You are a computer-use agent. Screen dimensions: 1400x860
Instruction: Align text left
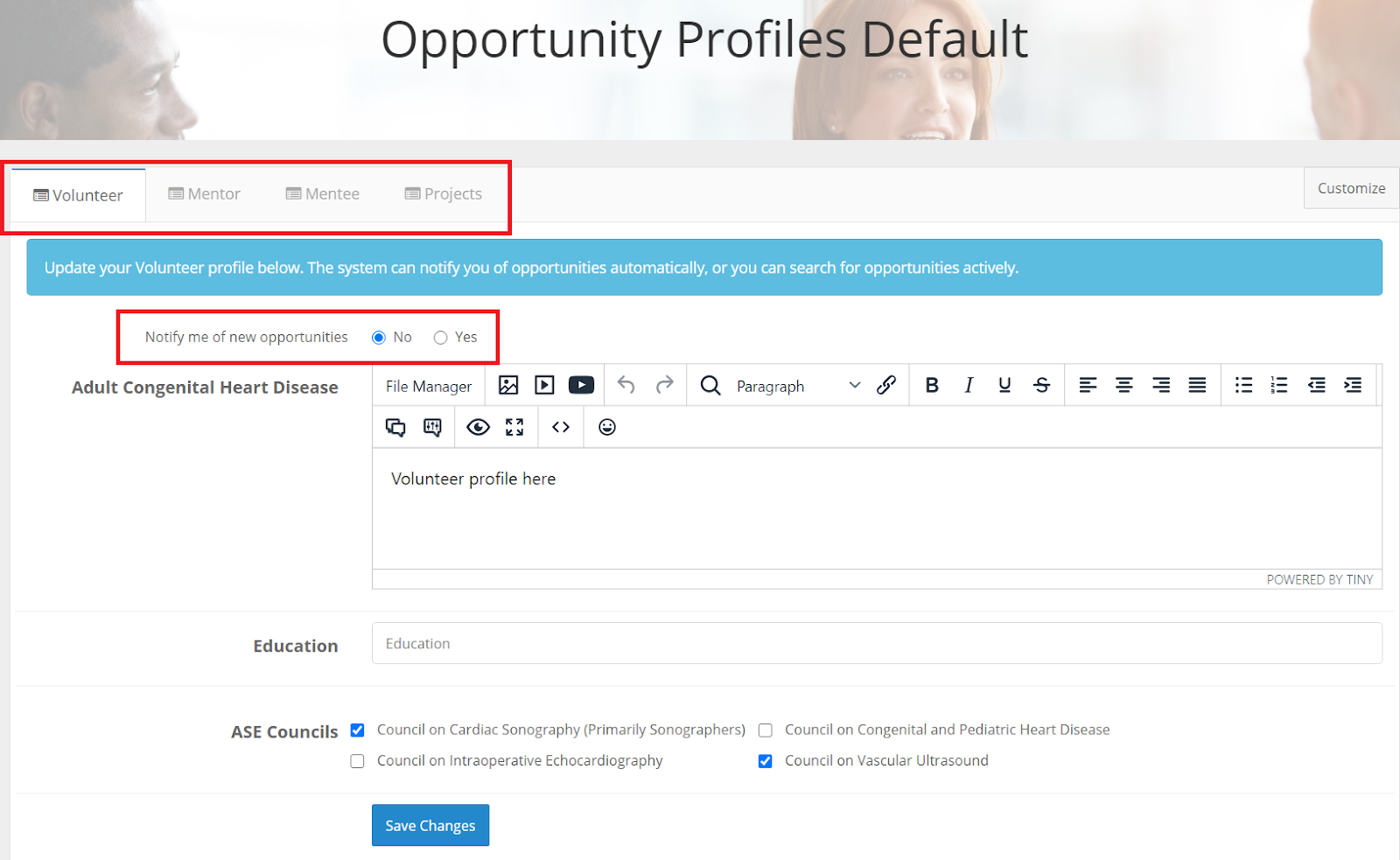click(1088, 385)
